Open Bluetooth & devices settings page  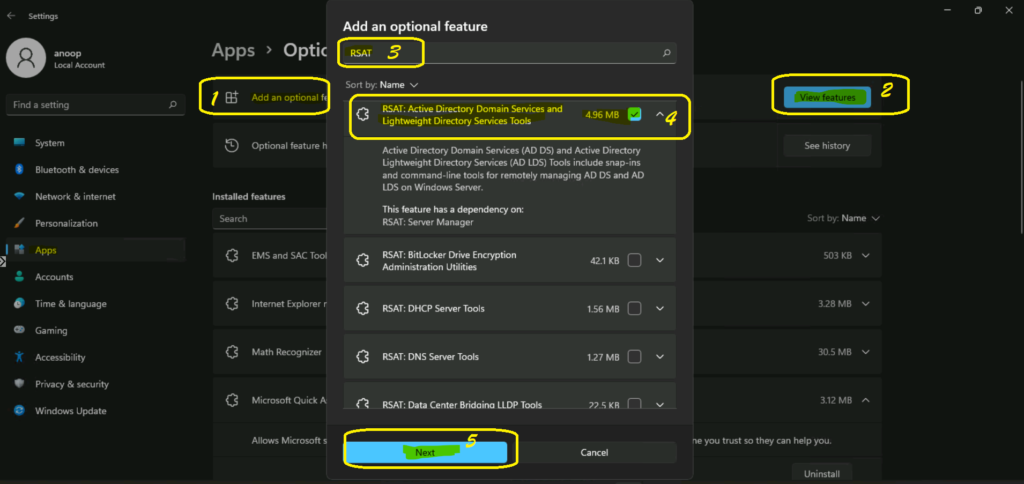tap(95, 169)
